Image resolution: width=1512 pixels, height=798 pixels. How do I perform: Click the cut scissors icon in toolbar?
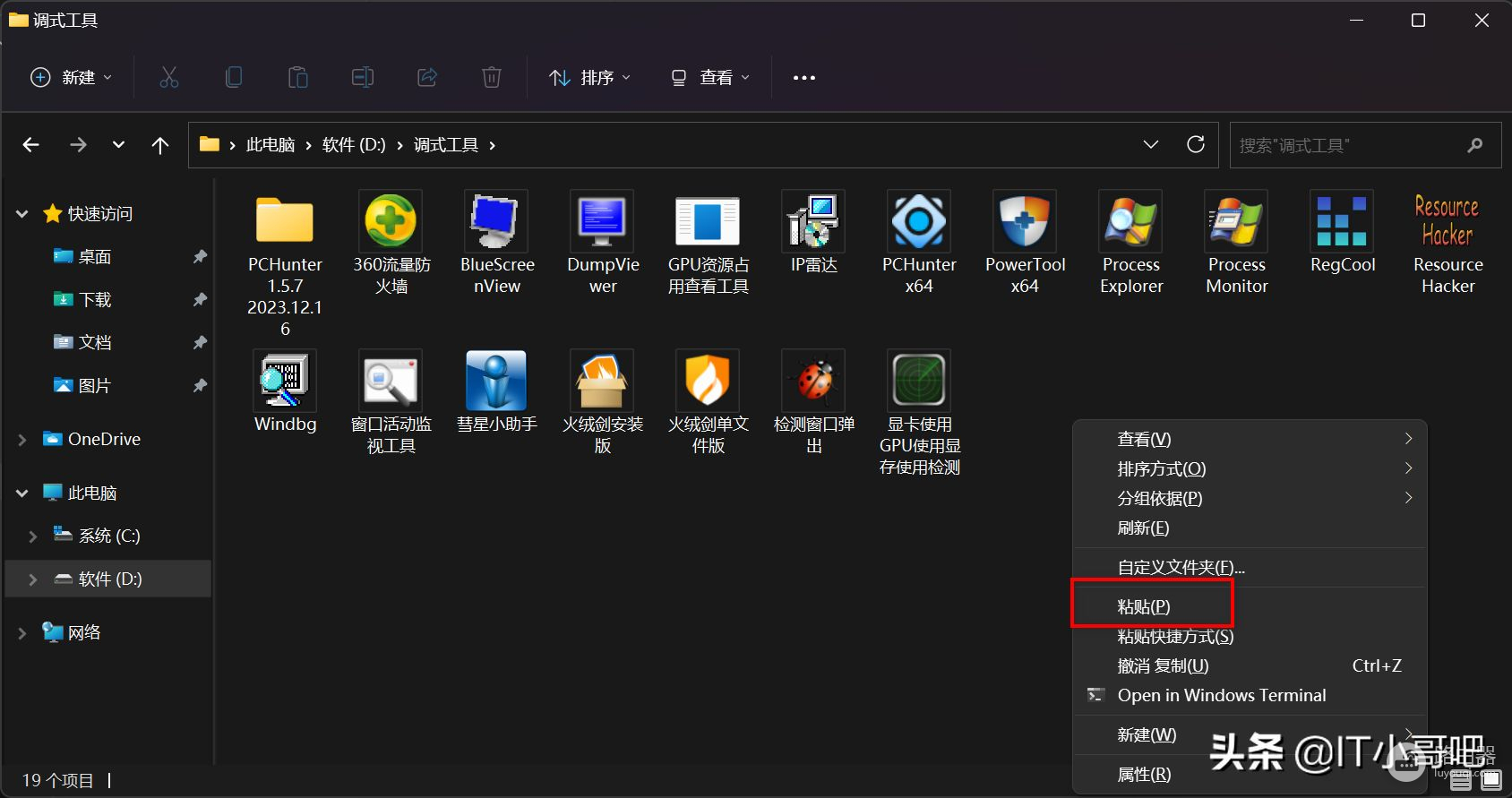click(x=169, y=78)
